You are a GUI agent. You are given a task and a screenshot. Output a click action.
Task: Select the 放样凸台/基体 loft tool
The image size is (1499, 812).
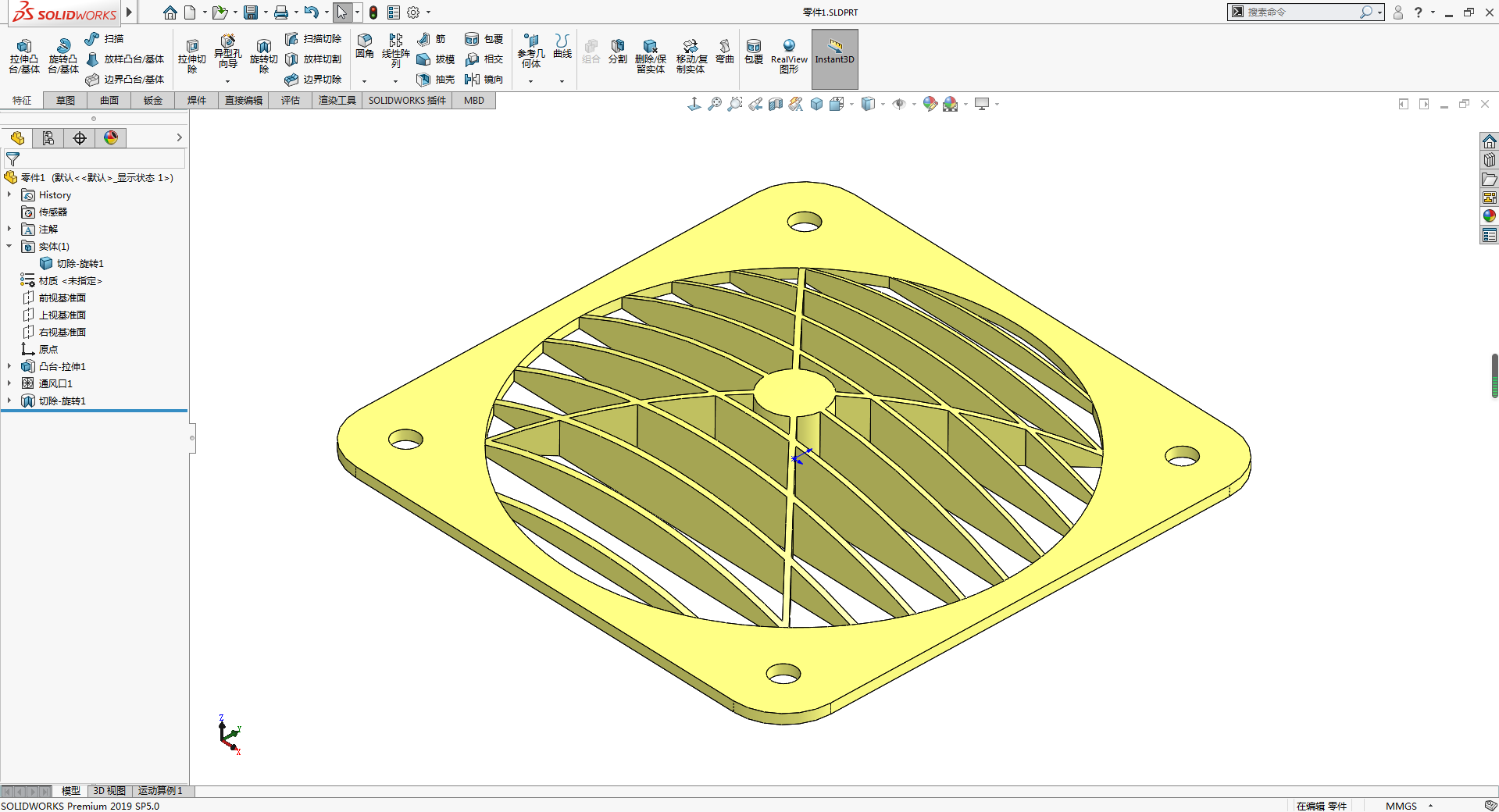(125, 59)
